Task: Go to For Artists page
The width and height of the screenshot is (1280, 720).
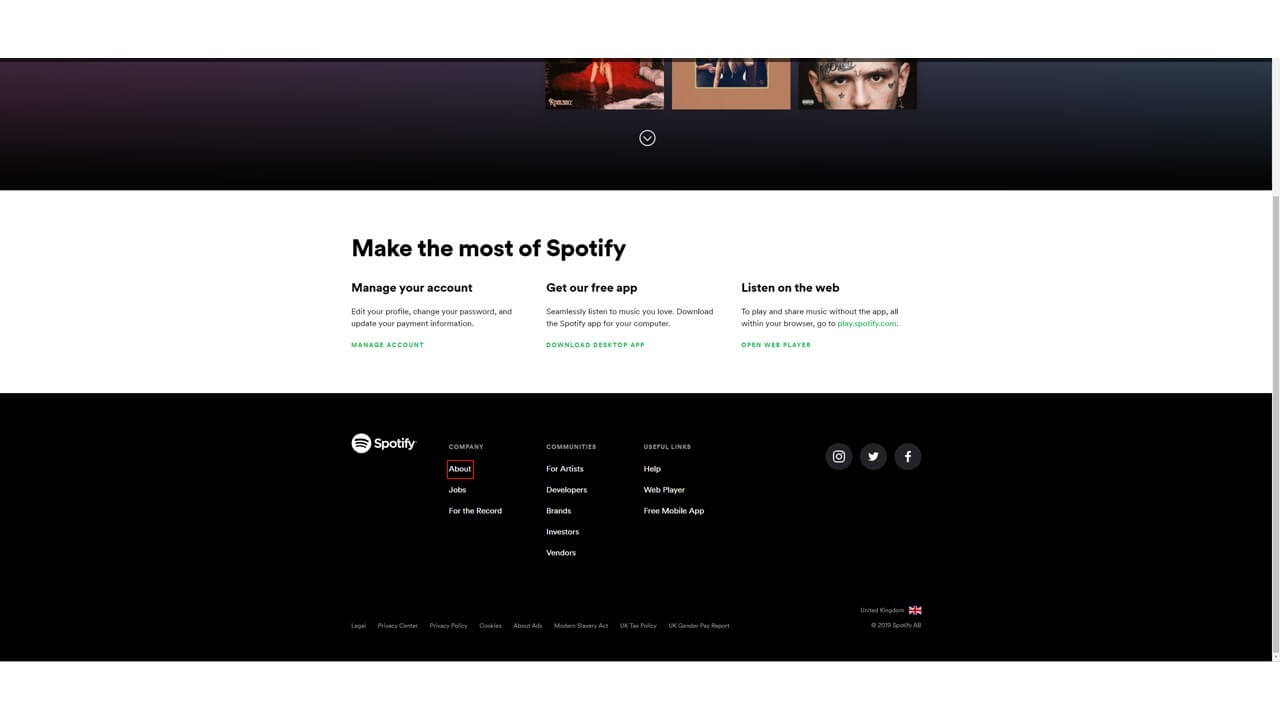Action: pyautogui.click(x=565, y=469)
